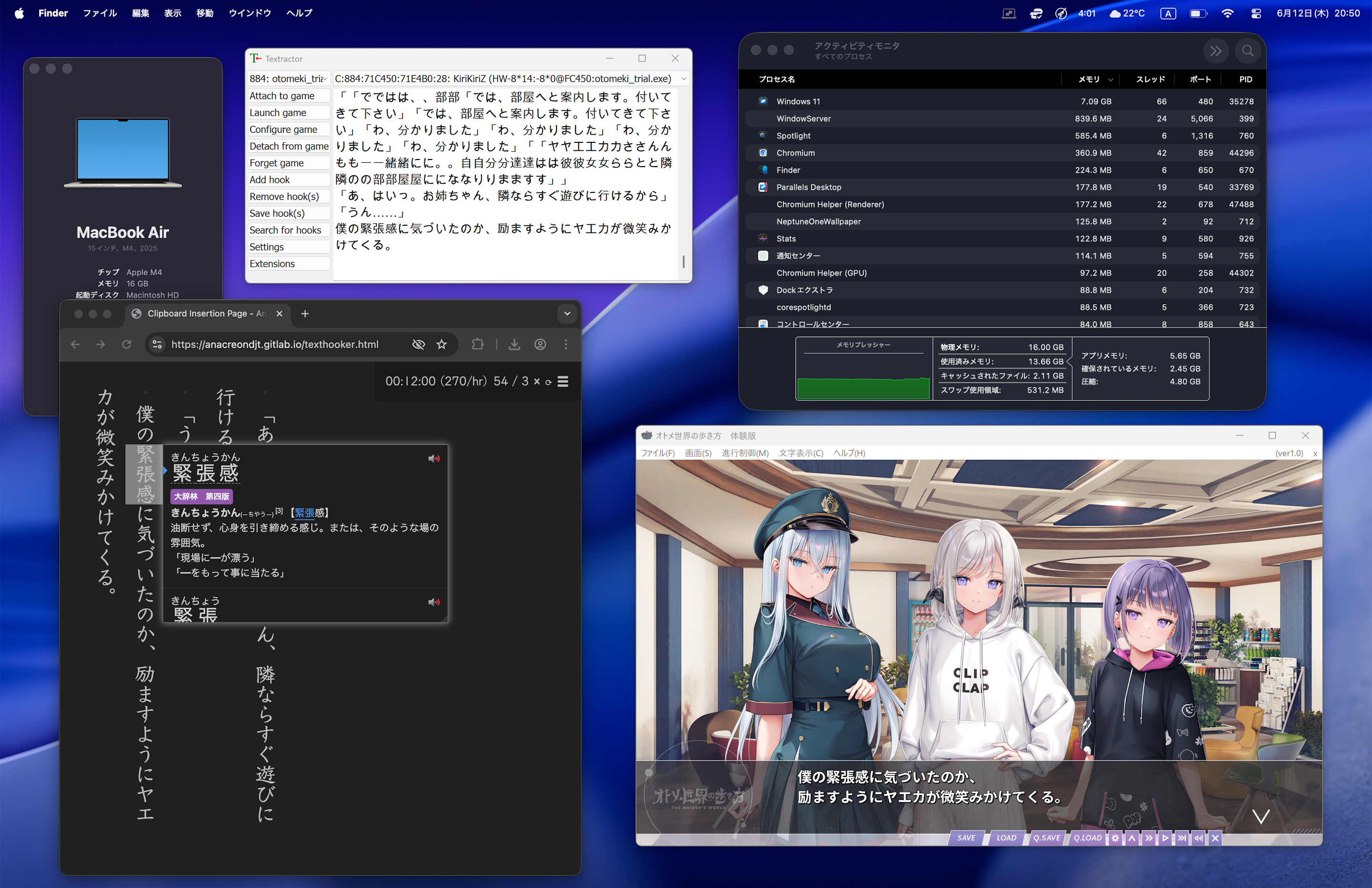This screenshot has height=888, width=1372.
Task: Play audio for 緊張感 dictionary entry
Action: pos(434,459)
